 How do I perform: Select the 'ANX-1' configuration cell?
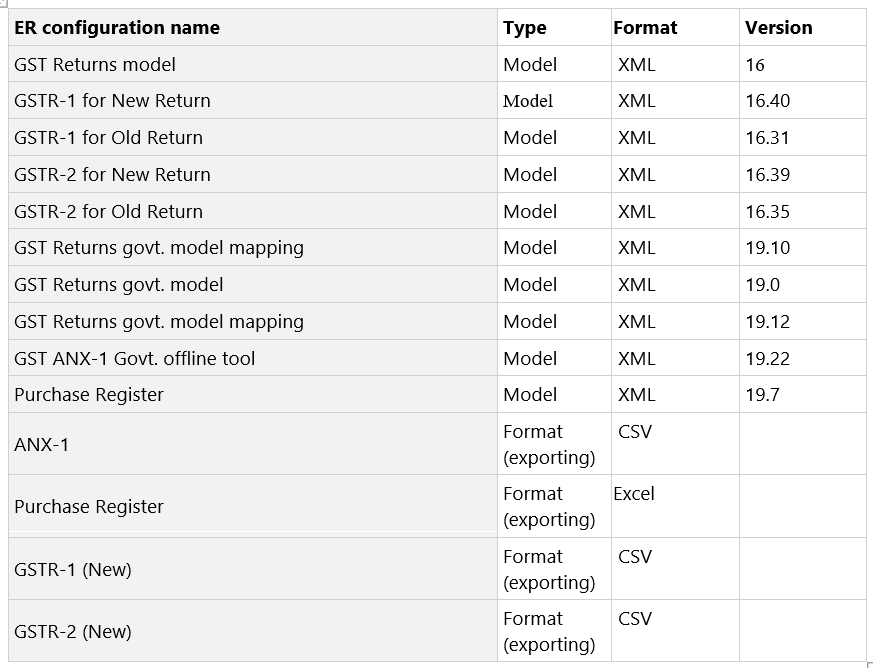pos(253,444)
